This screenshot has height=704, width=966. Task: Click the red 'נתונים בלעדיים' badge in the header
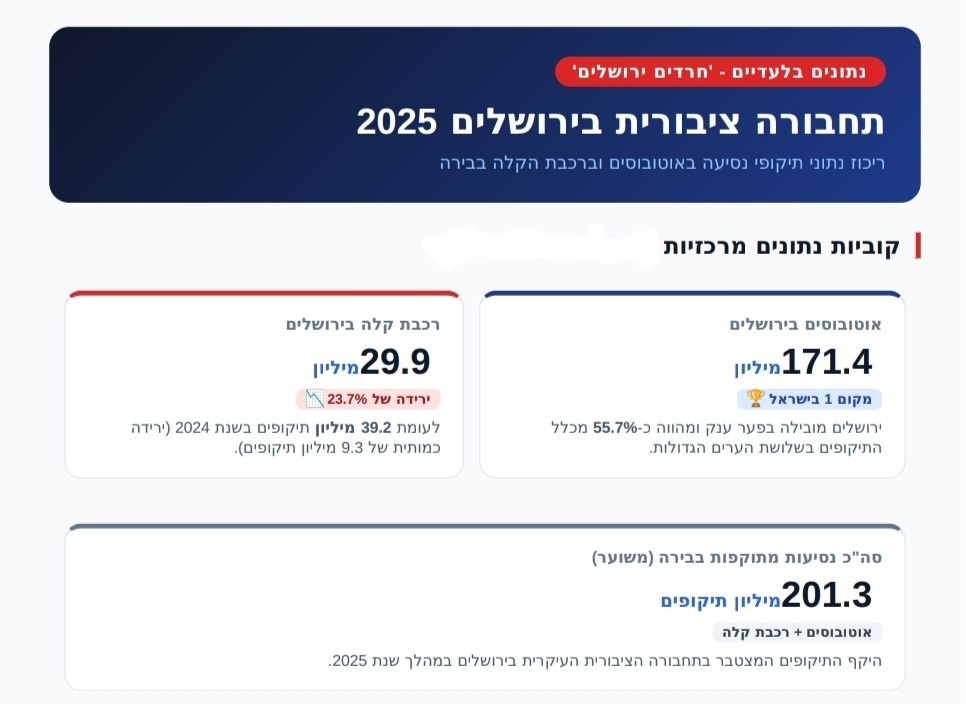(x=720, y=72)
